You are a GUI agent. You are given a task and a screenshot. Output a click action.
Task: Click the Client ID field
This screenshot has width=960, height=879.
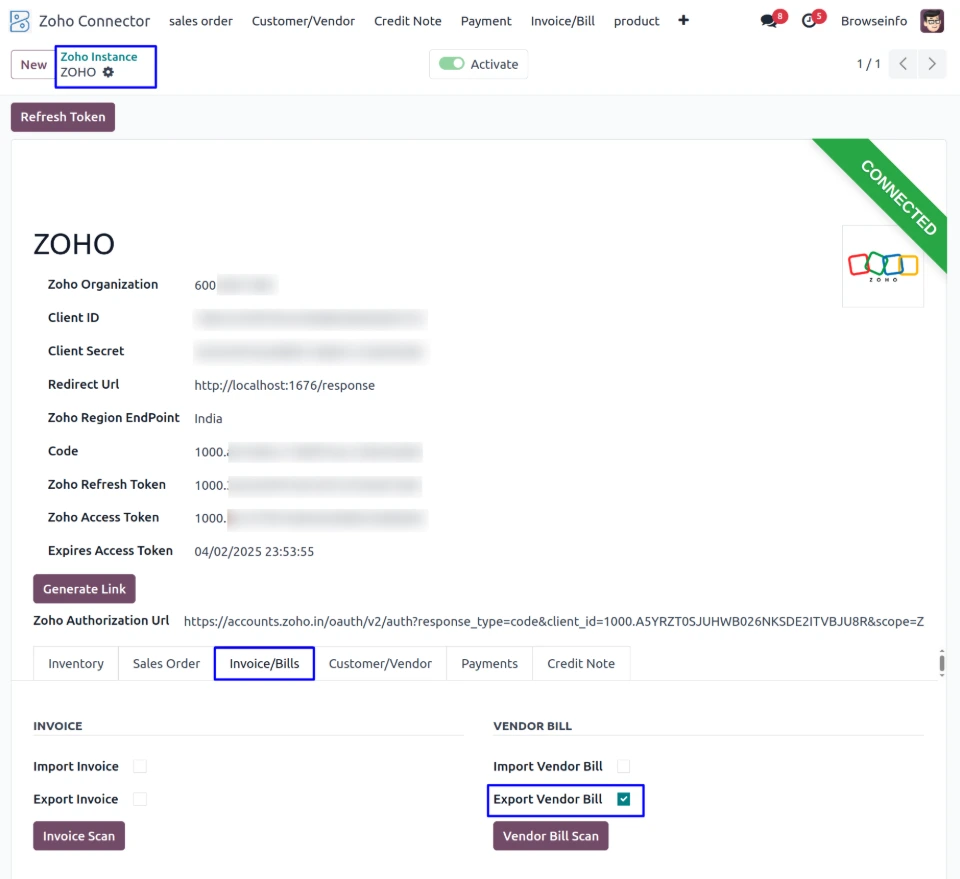coord(310,318)
